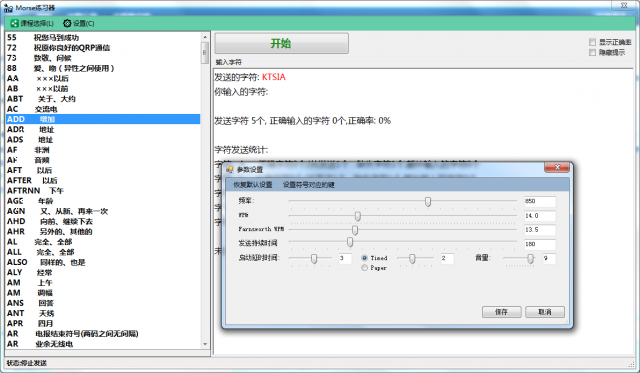Select the row 'AFTRNN 下午'
The image size is (640, 373).
[103, 191]
